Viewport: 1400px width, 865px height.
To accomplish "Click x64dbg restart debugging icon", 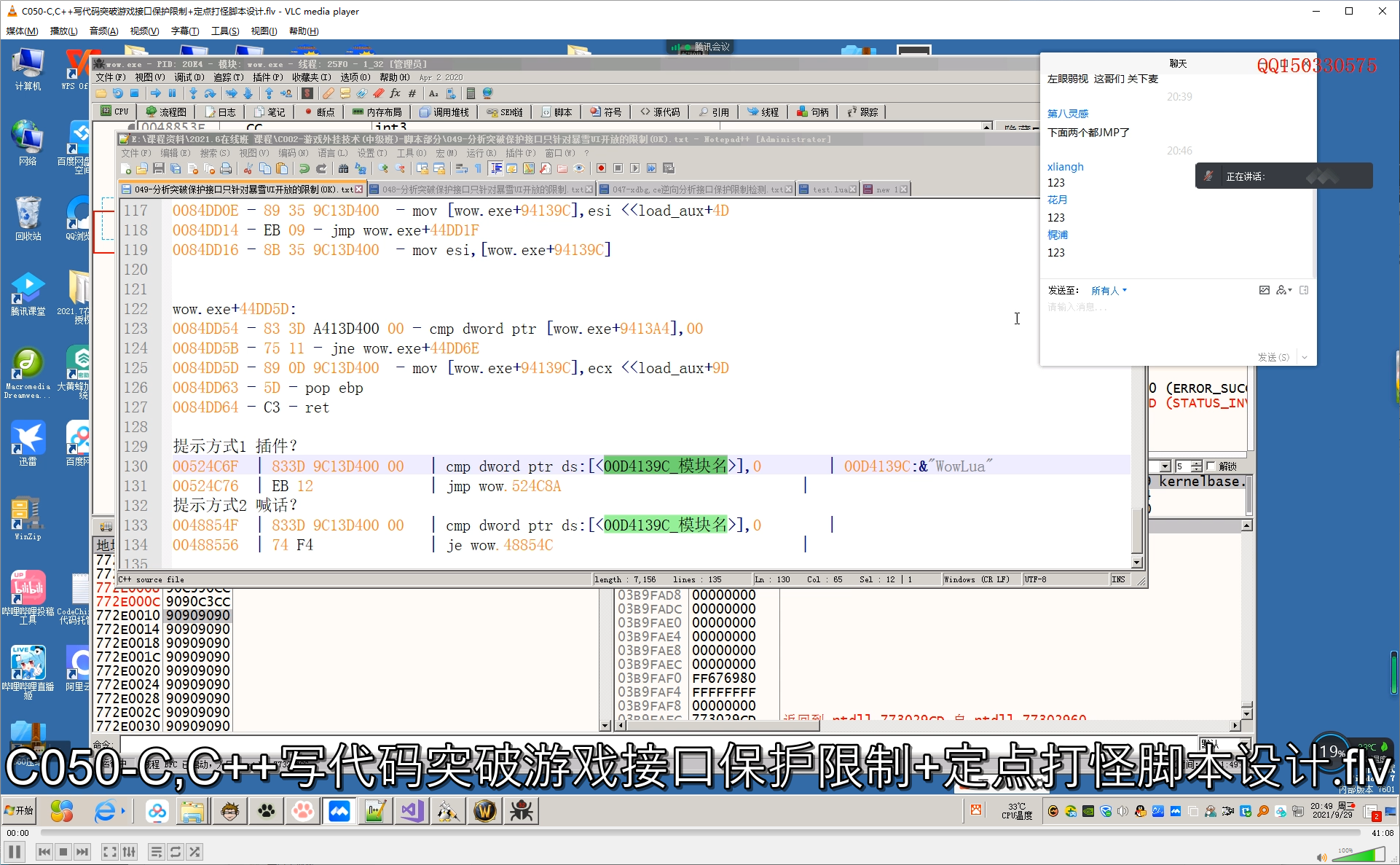I will [x=117, y=93].
